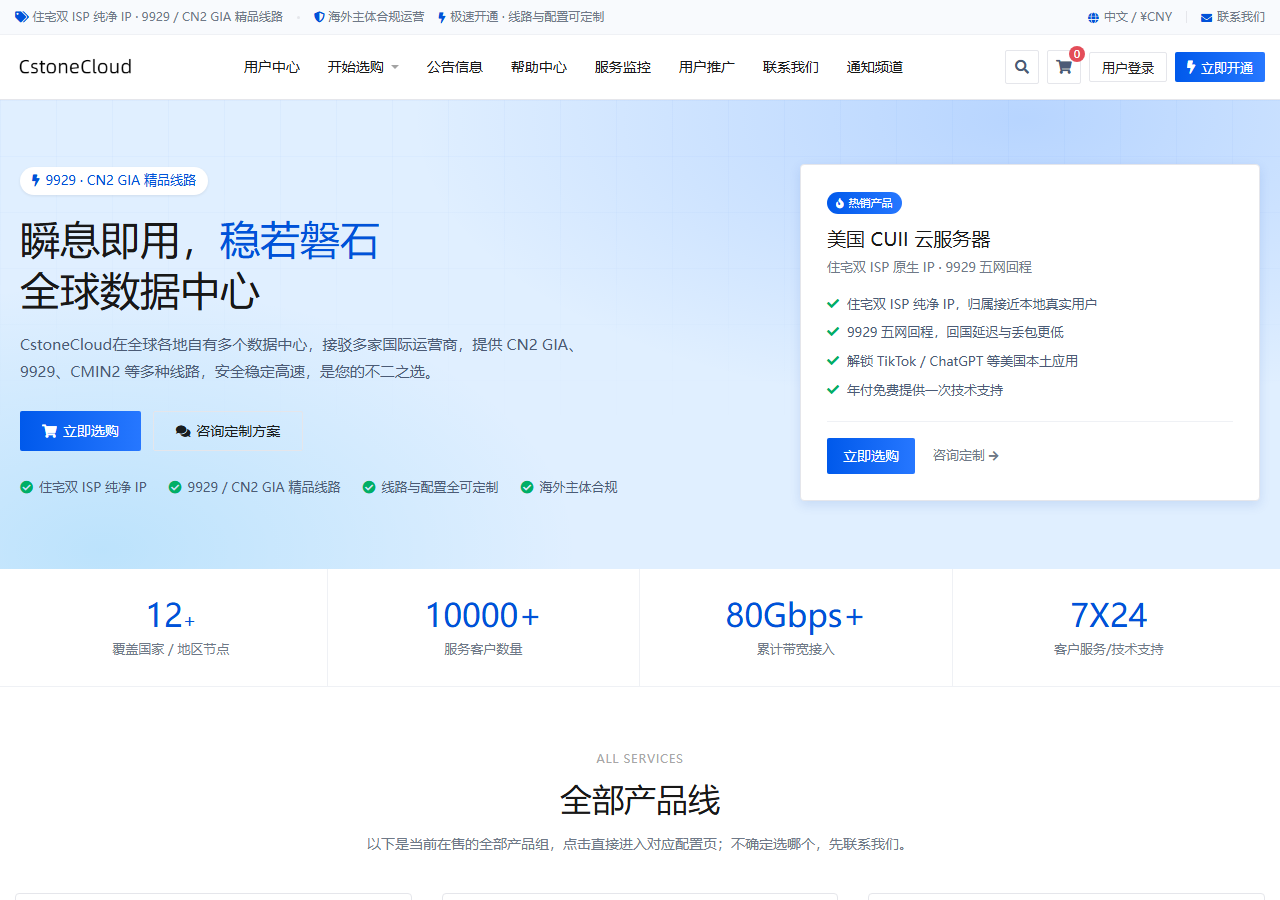This screenshot has height=900, width=1280.
Task: Click the shield icon beside 海外主体合规运营
Action: point(319,17)
